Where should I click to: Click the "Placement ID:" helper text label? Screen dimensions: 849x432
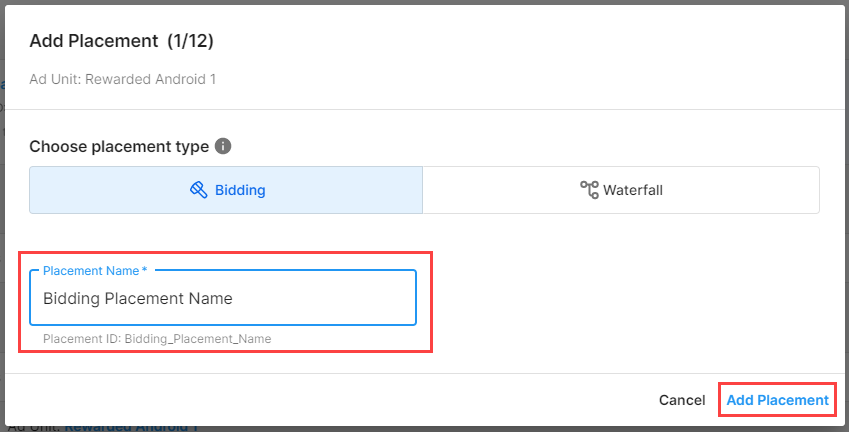pos(82,339)
